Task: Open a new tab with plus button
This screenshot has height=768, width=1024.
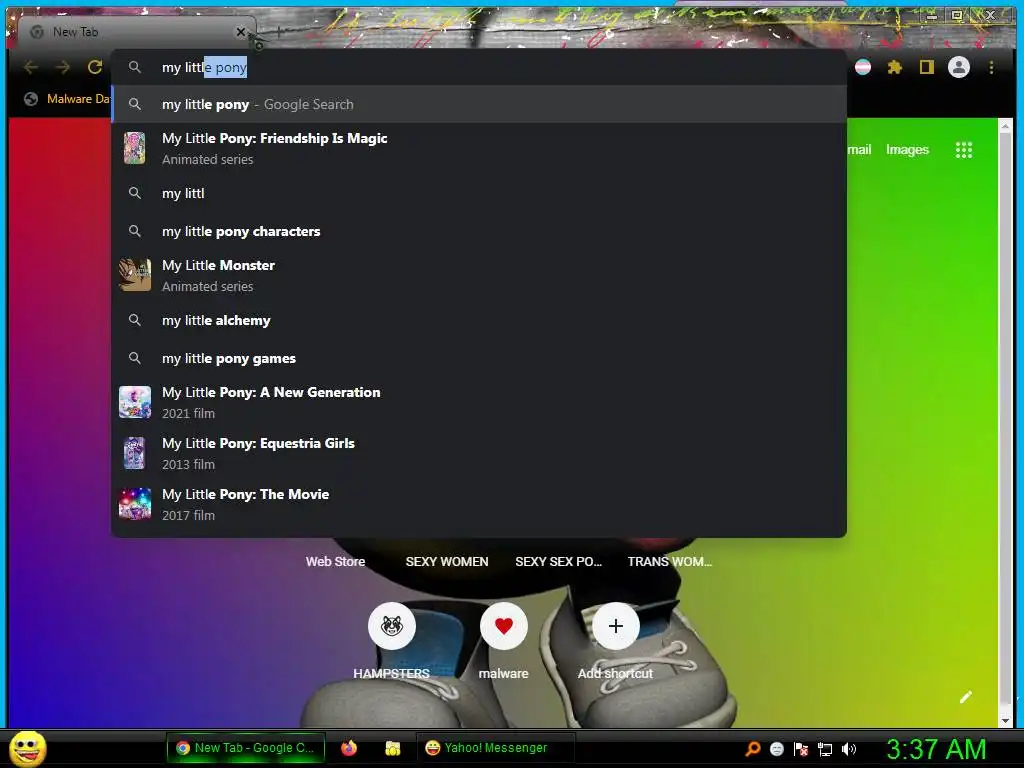Action: point(279,31)
